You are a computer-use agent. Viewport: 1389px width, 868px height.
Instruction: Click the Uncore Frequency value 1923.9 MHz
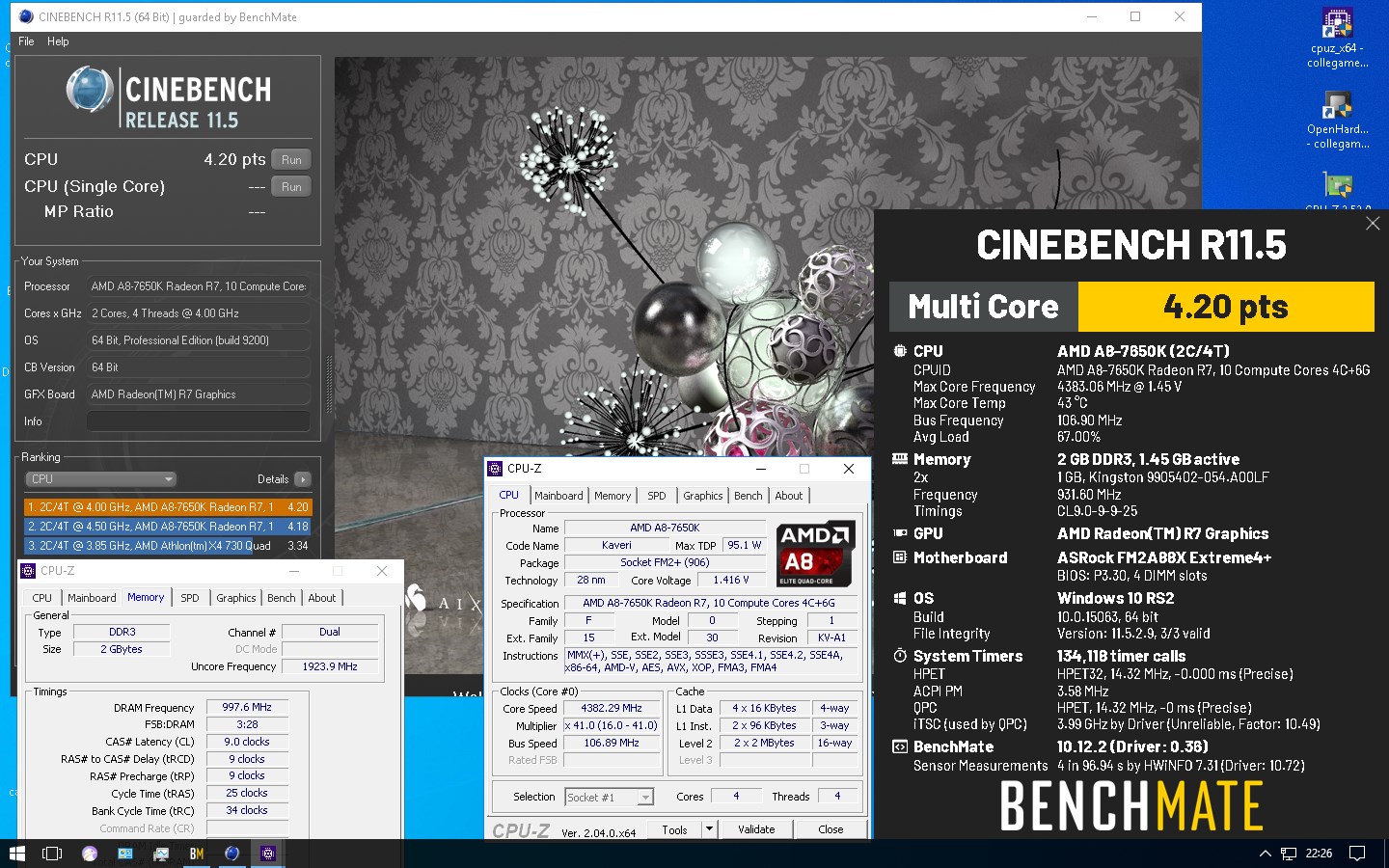pos(330,666)
